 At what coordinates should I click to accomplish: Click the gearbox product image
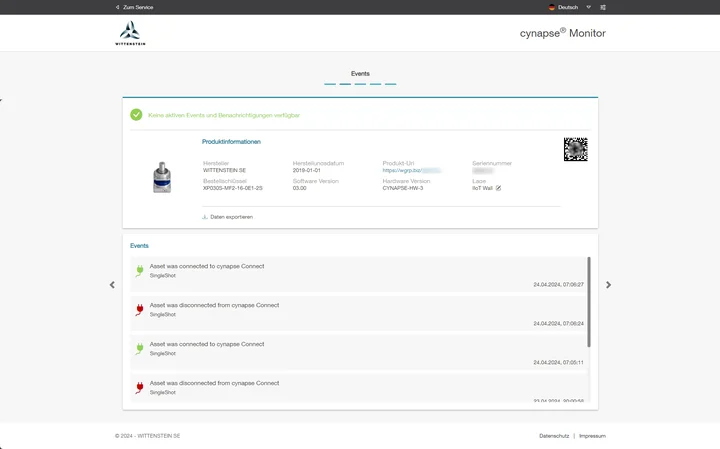tap(162, 178)
